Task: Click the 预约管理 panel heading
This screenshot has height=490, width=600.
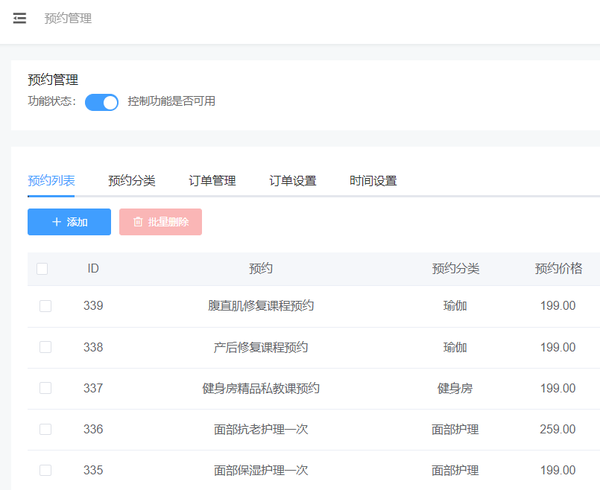Action: tap(53, 80)
